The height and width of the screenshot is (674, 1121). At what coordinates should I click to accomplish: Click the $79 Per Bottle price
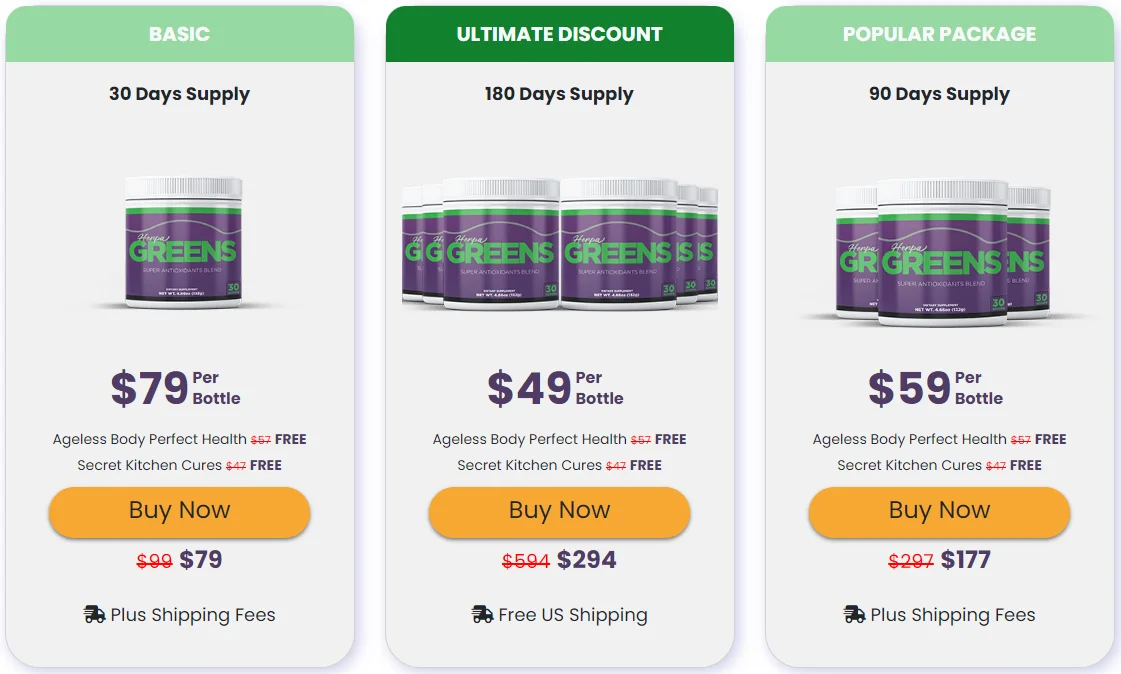pos(176,388)
